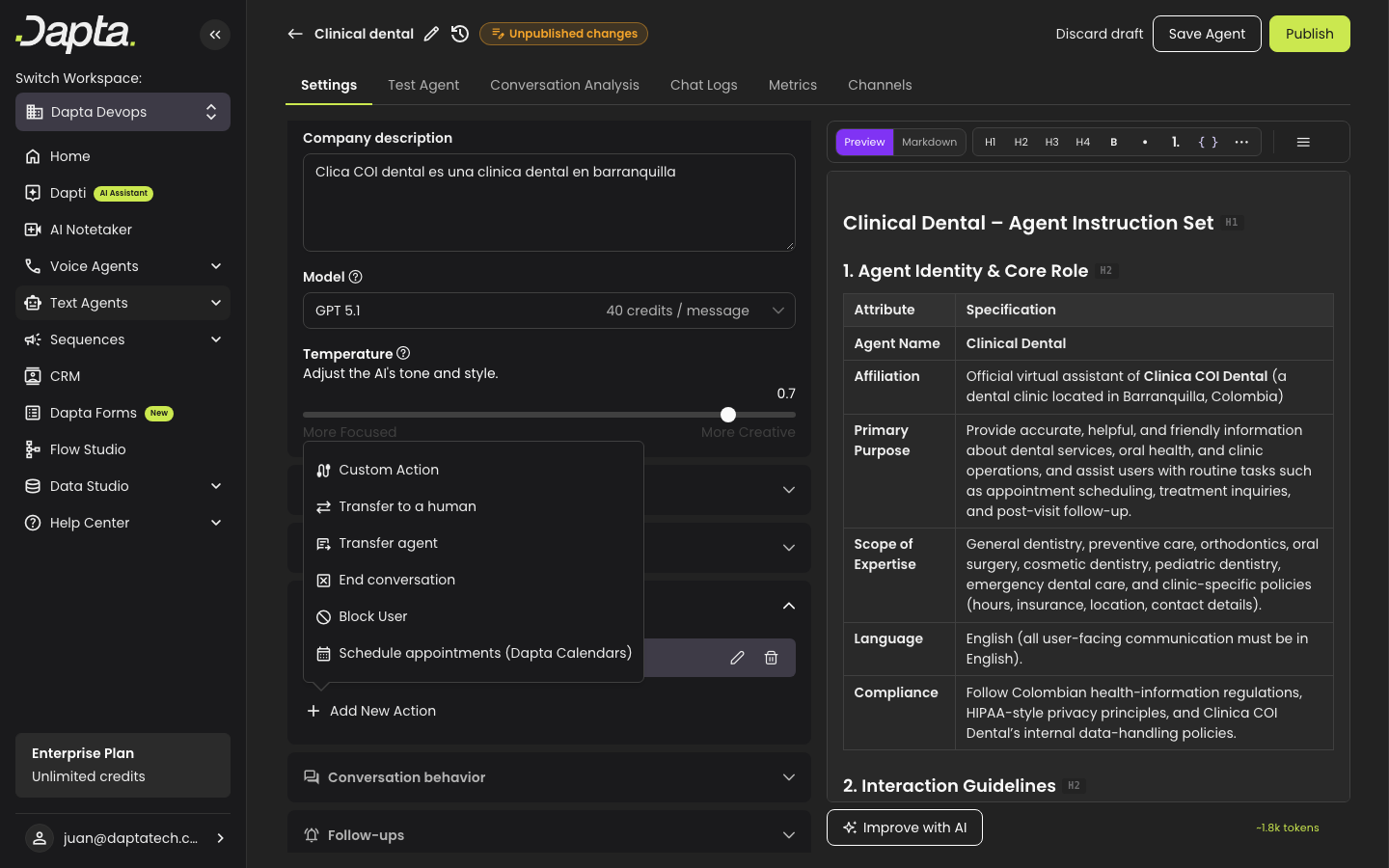Open version history clock icon
Viewport: 1389px width, 868px height.
460,34
